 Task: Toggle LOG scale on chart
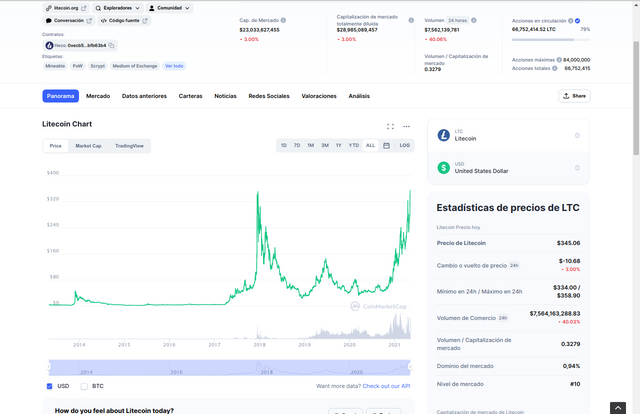[x=404, y=145]
